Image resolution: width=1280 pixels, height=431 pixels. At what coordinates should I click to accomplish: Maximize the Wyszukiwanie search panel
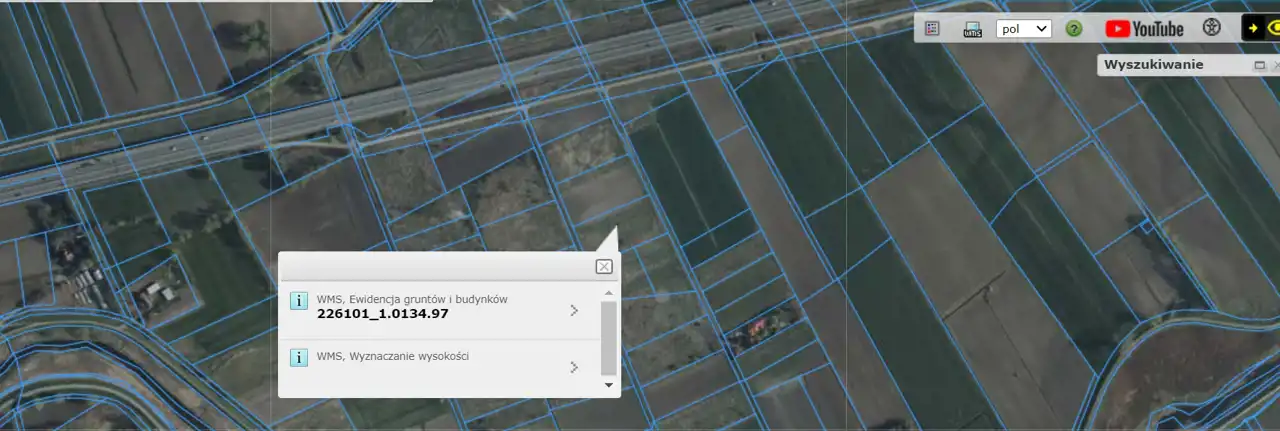point(1260,65)
